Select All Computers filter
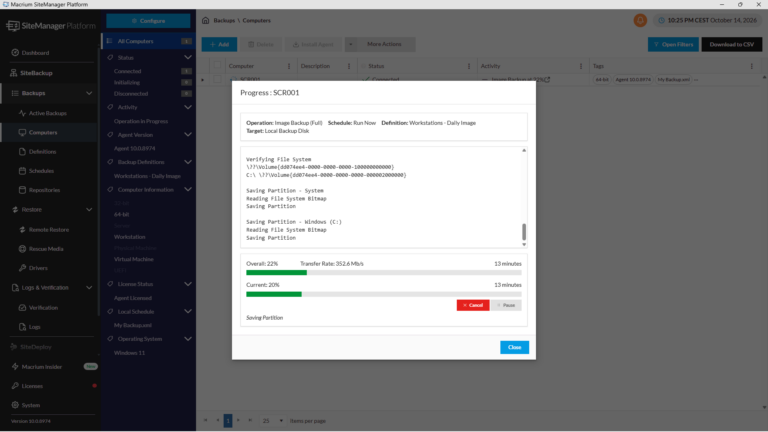The image size is (768, 432). point(148,41)
